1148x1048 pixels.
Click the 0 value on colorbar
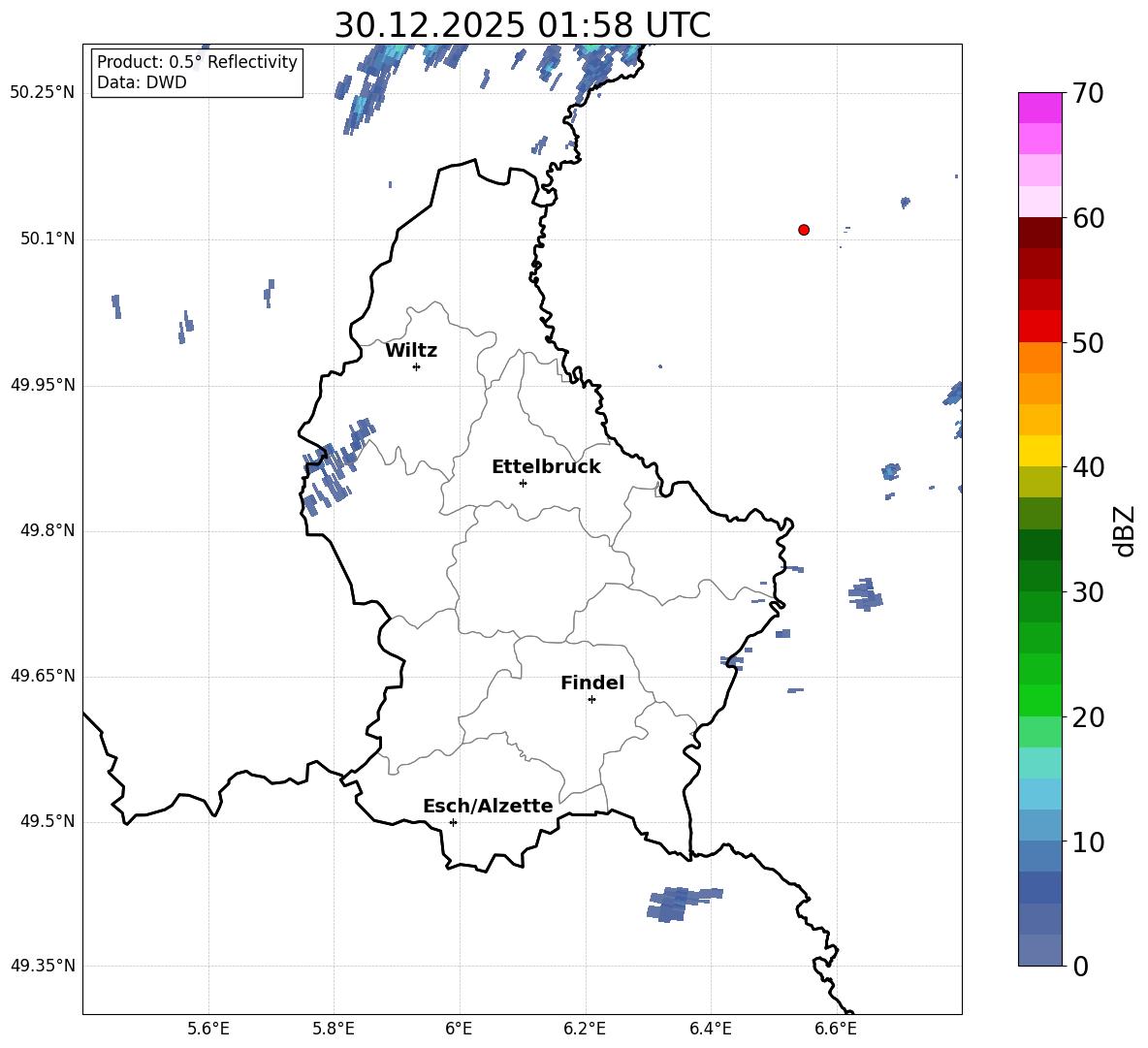point(1081,967)
